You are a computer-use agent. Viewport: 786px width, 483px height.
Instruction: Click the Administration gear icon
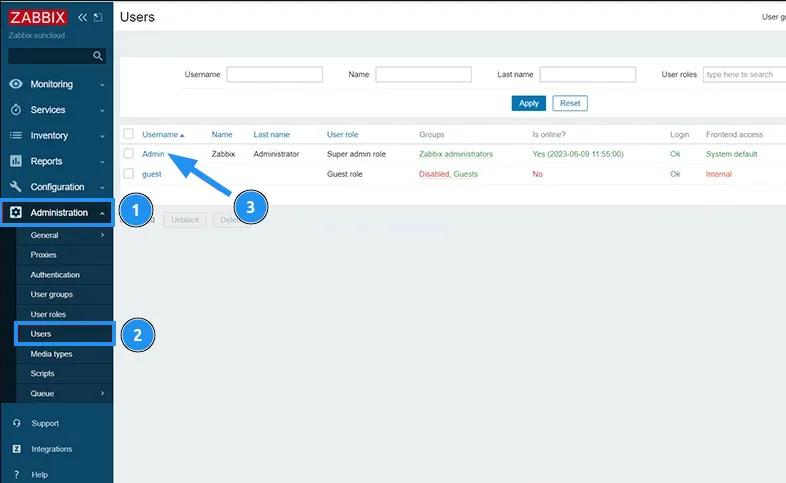[x=16, y=212]
